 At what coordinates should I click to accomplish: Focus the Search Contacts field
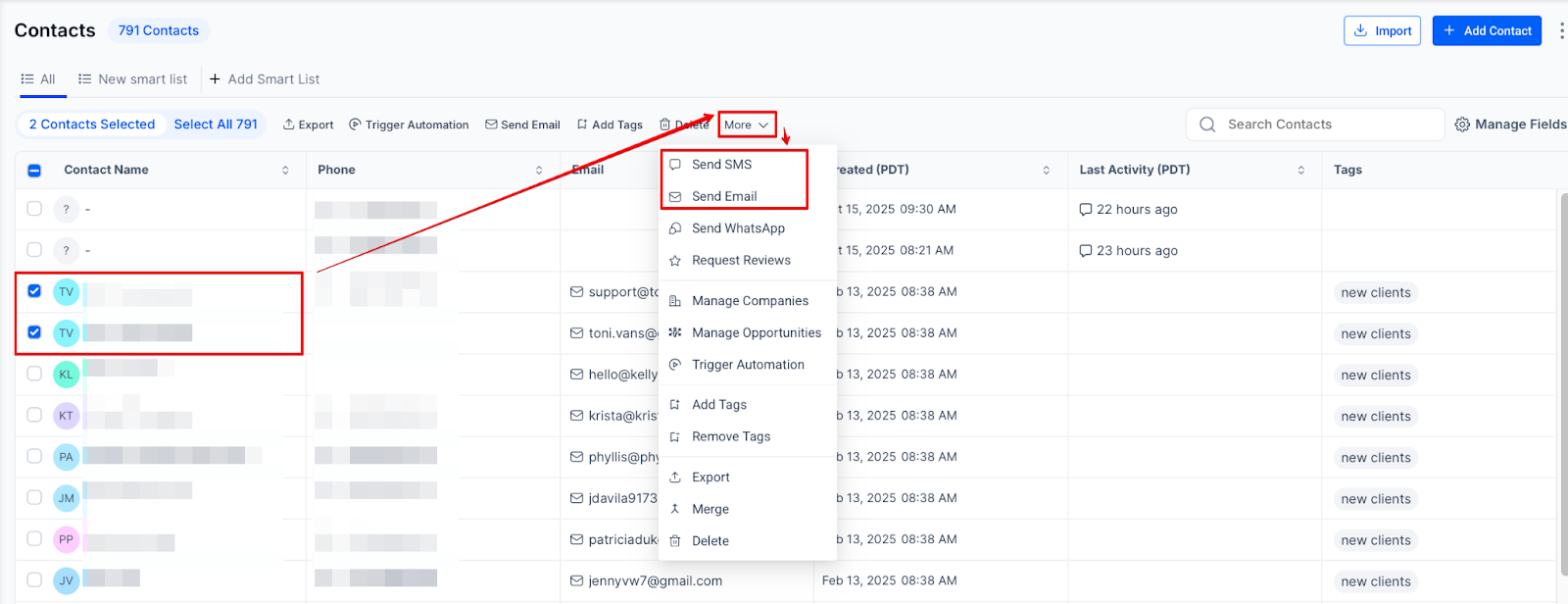[1315, 125]
